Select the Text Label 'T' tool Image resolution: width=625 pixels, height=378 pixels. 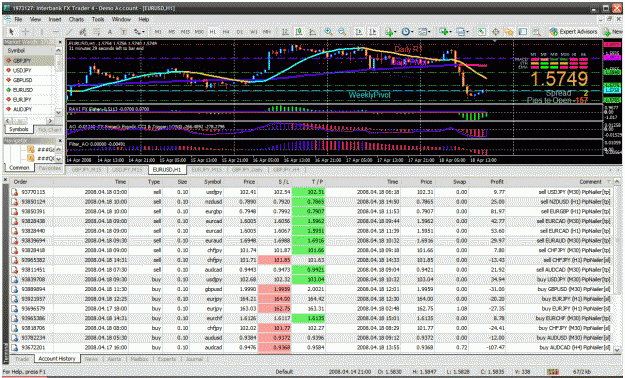tap(123, 32)
